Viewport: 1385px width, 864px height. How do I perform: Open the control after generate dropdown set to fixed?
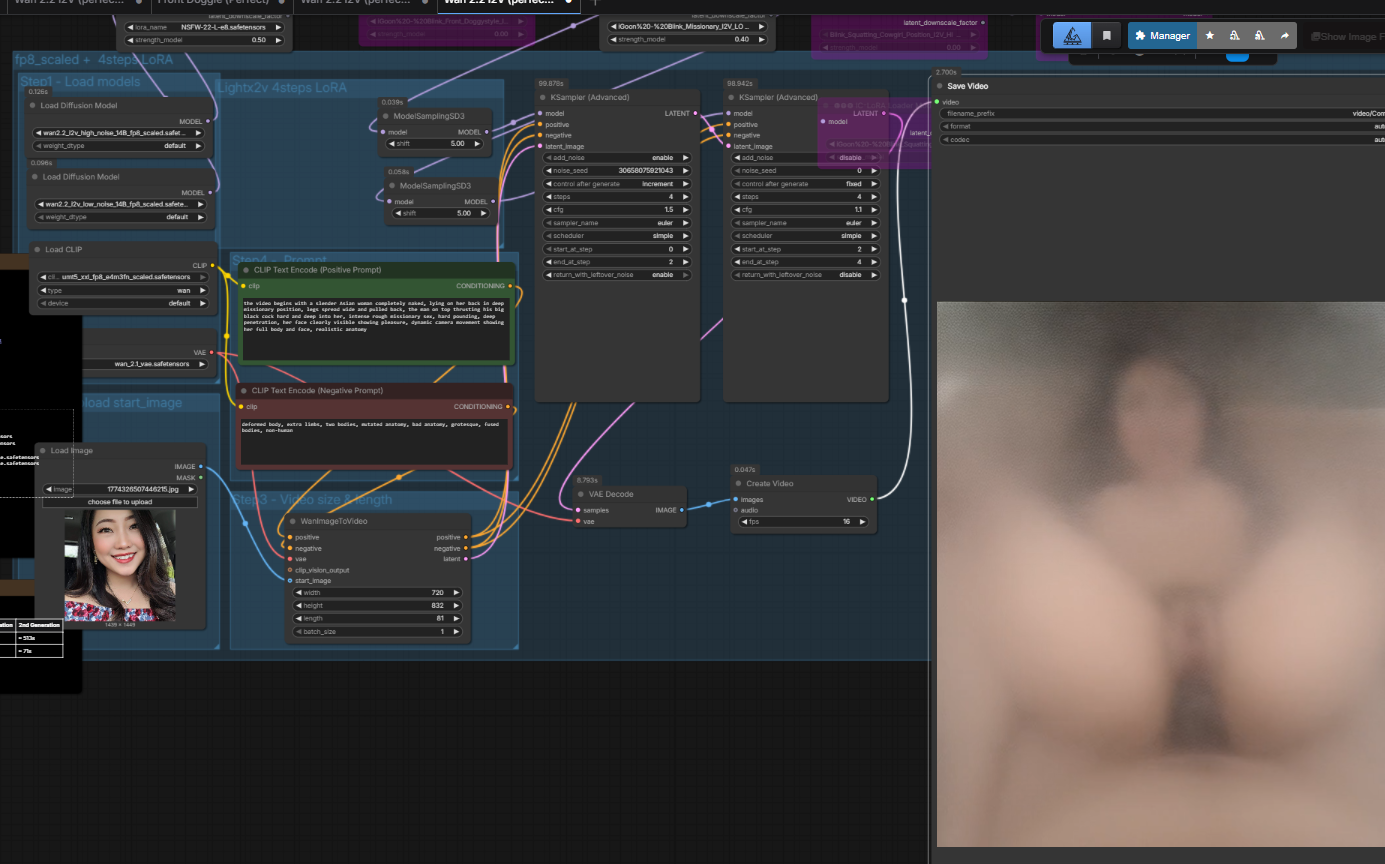pyautogui.click(x=806, y=184)
